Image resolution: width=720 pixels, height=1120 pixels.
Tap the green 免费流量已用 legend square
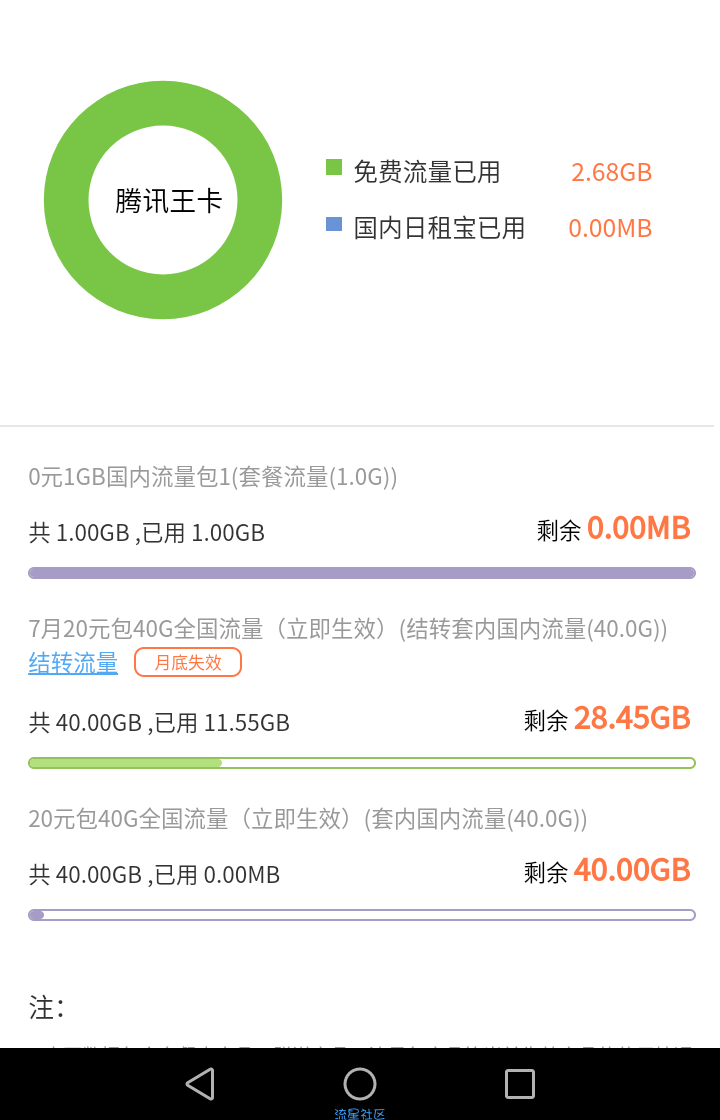coord(334,167)
